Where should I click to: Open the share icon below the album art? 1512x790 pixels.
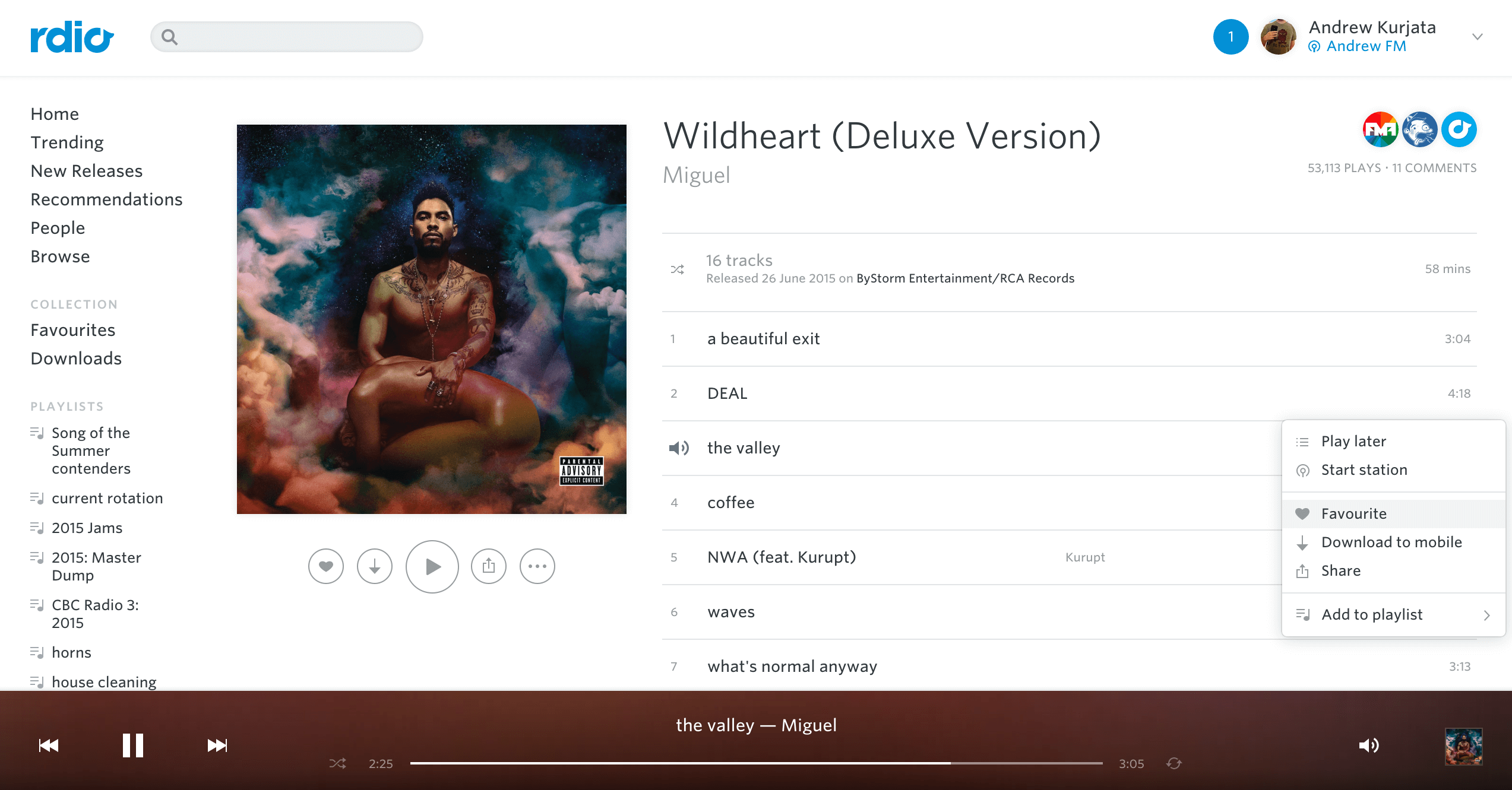(x=489, y=566)
